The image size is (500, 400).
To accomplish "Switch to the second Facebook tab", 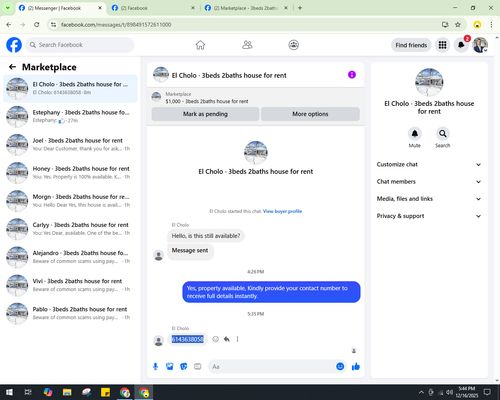I will click(x=153, y=8).
